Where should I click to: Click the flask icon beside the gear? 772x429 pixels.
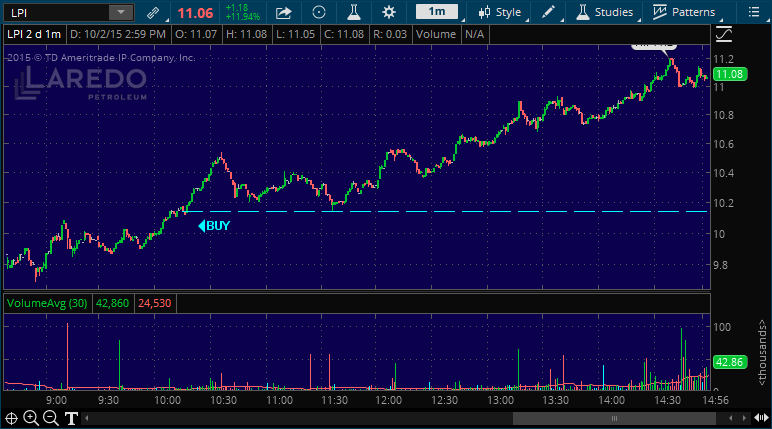point(353,13)
